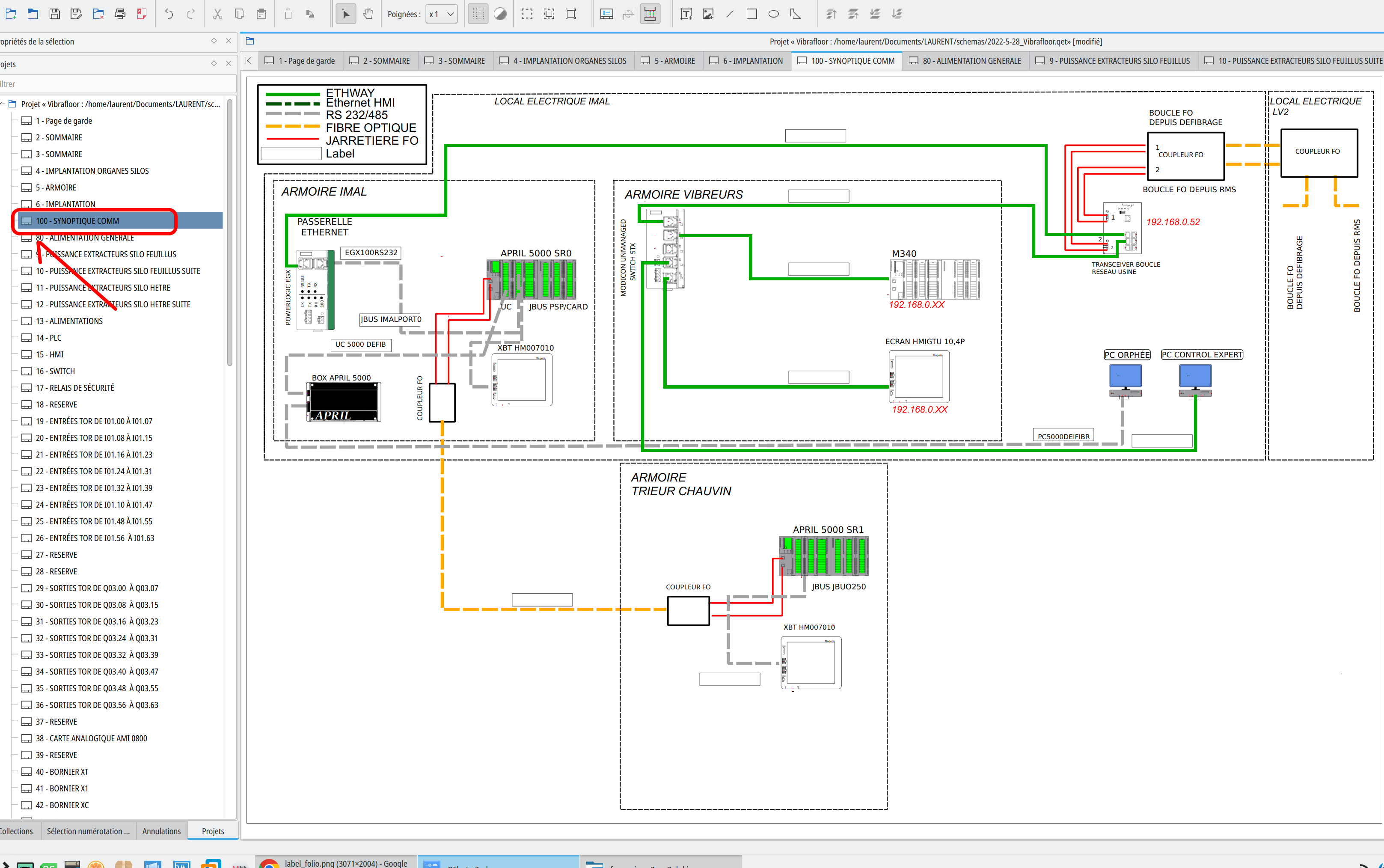Screen dimensions: 1384x868
Task: Open the Poignées x1 dropdown
Action: [x=441, y=15]
